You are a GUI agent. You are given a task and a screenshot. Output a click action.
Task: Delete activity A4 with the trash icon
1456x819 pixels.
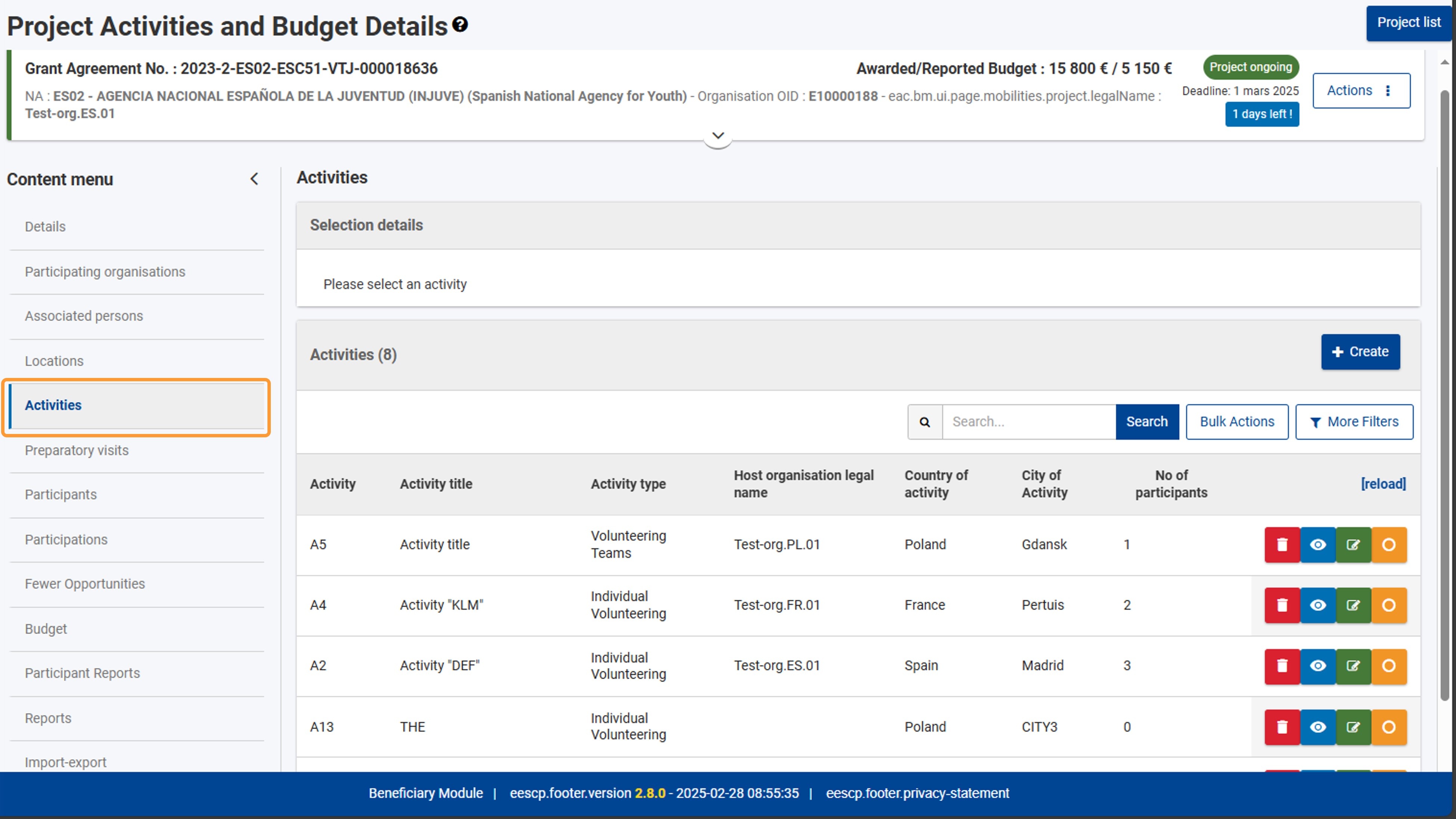(1282, 605)
